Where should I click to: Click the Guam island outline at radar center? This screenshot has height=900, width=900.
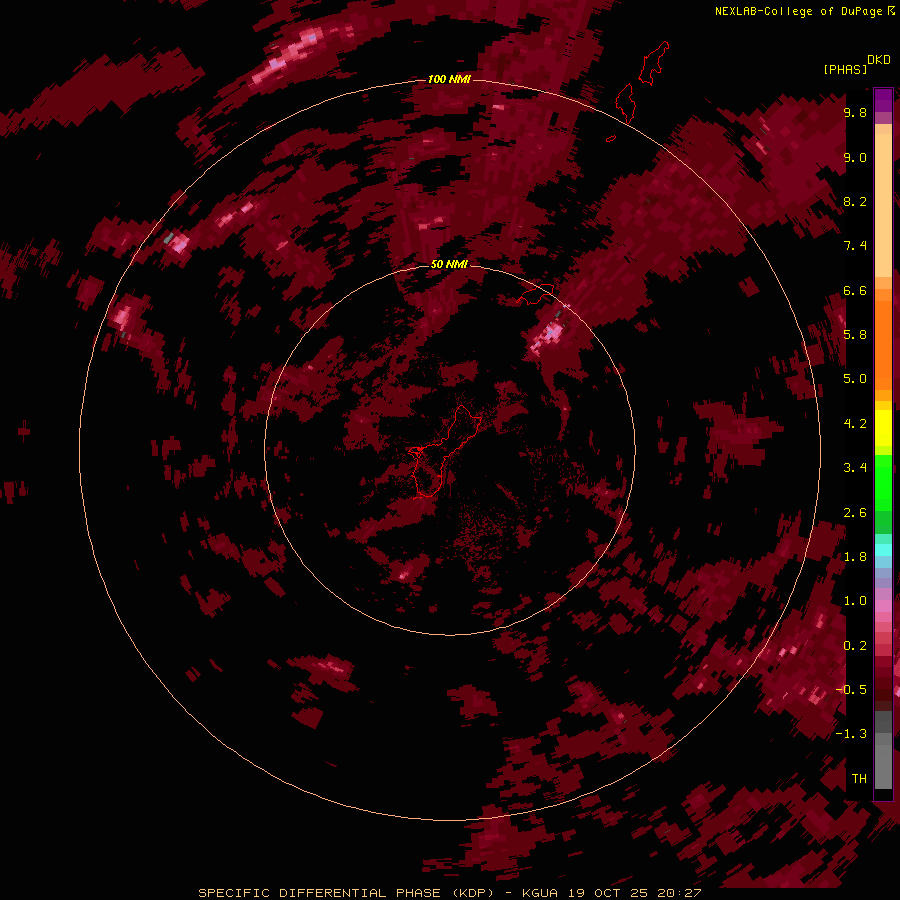444,451
